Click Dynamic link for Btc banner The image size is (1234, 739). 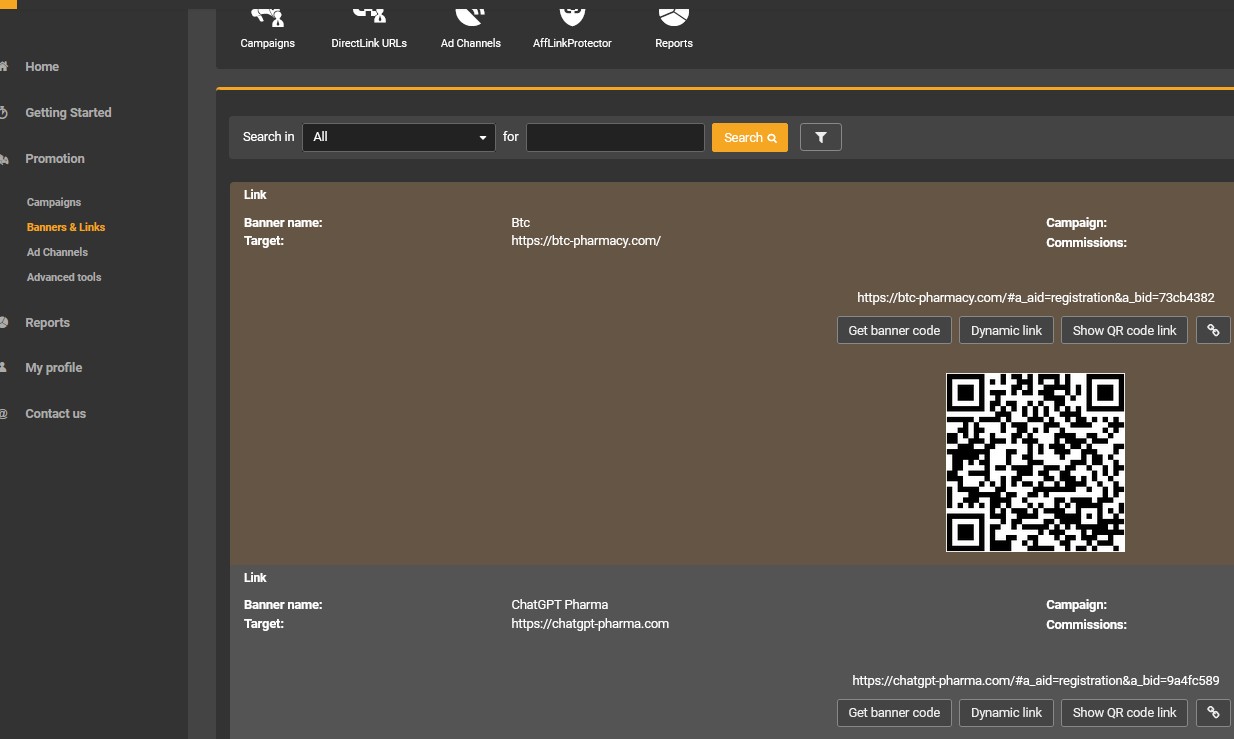pos(1006,330)
